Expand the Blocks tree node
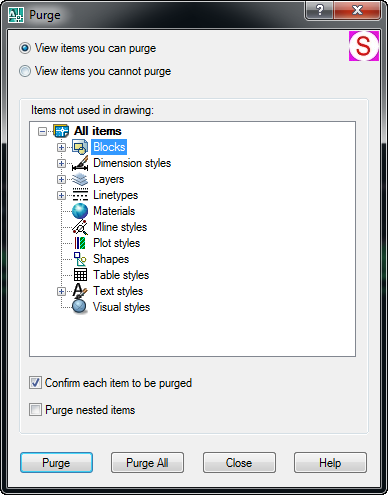Viewport: 388px width, 495px height. tap(61, 147)
